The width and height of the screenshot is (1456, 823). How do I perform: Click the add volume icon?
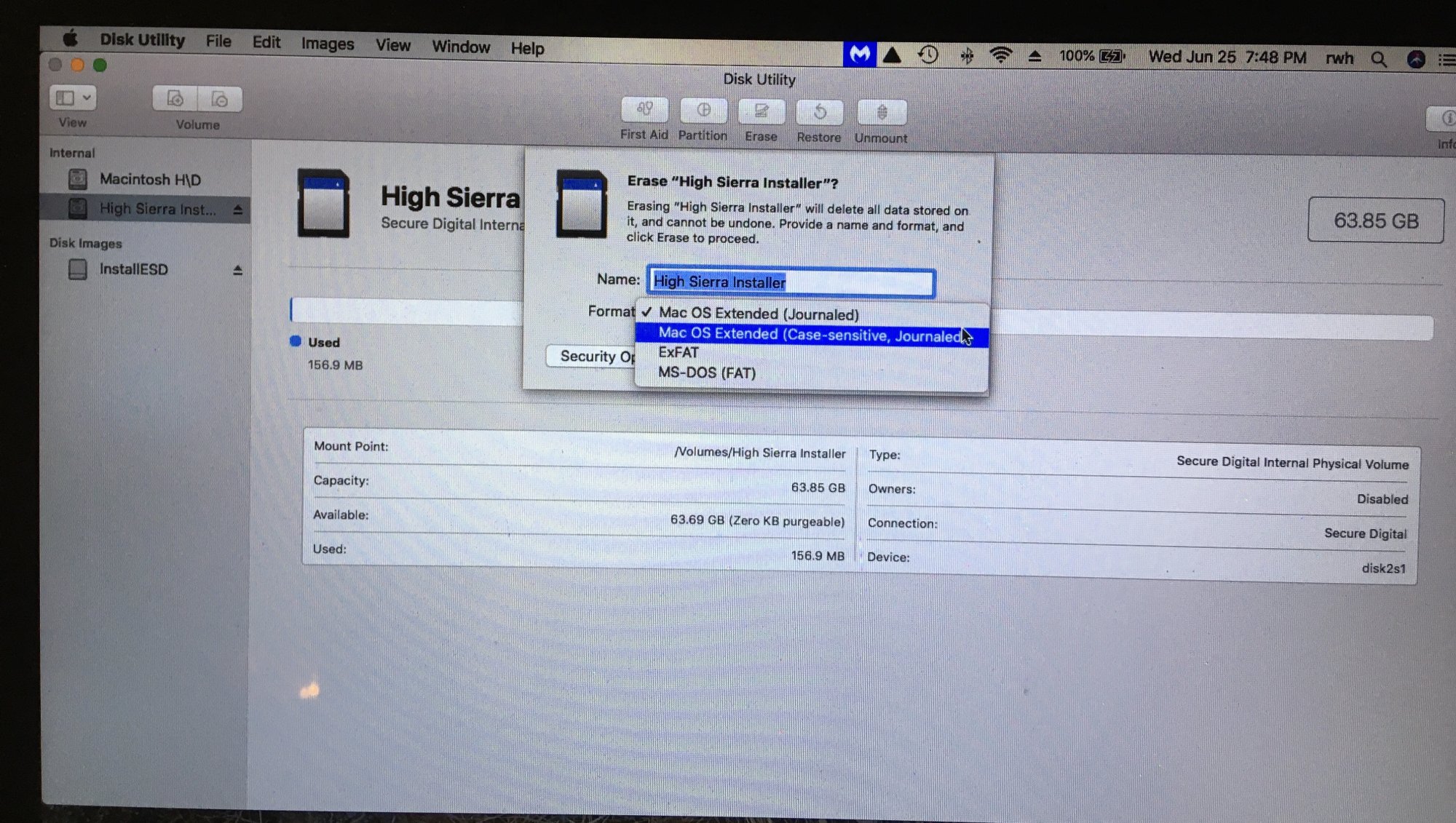[175, 99]
